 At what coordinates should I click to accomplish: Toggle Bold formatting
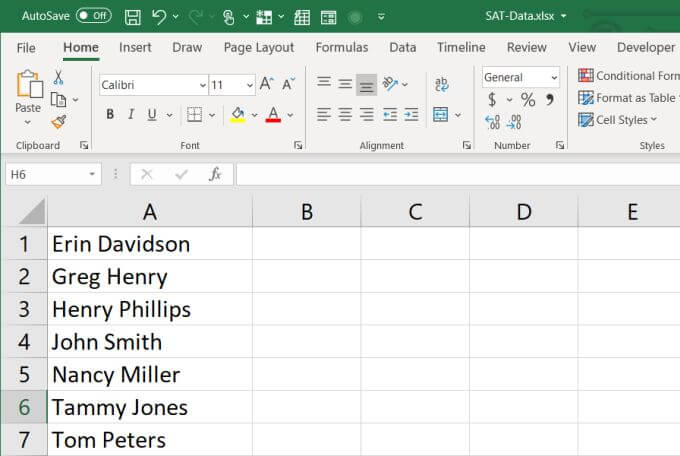[x=110, y=115]
